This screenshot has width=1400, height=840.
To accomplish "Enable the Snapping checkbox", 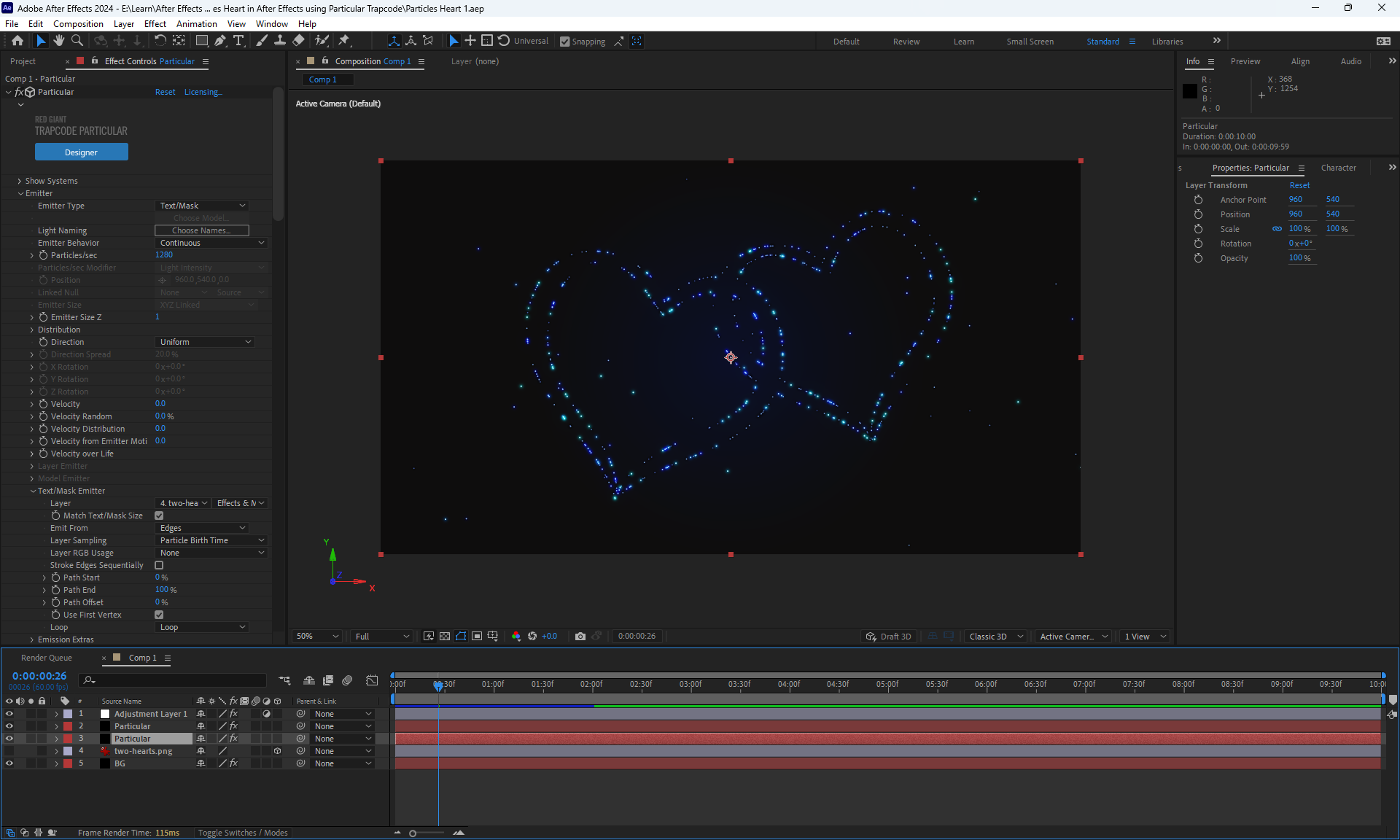I will [x=564, y=42].
